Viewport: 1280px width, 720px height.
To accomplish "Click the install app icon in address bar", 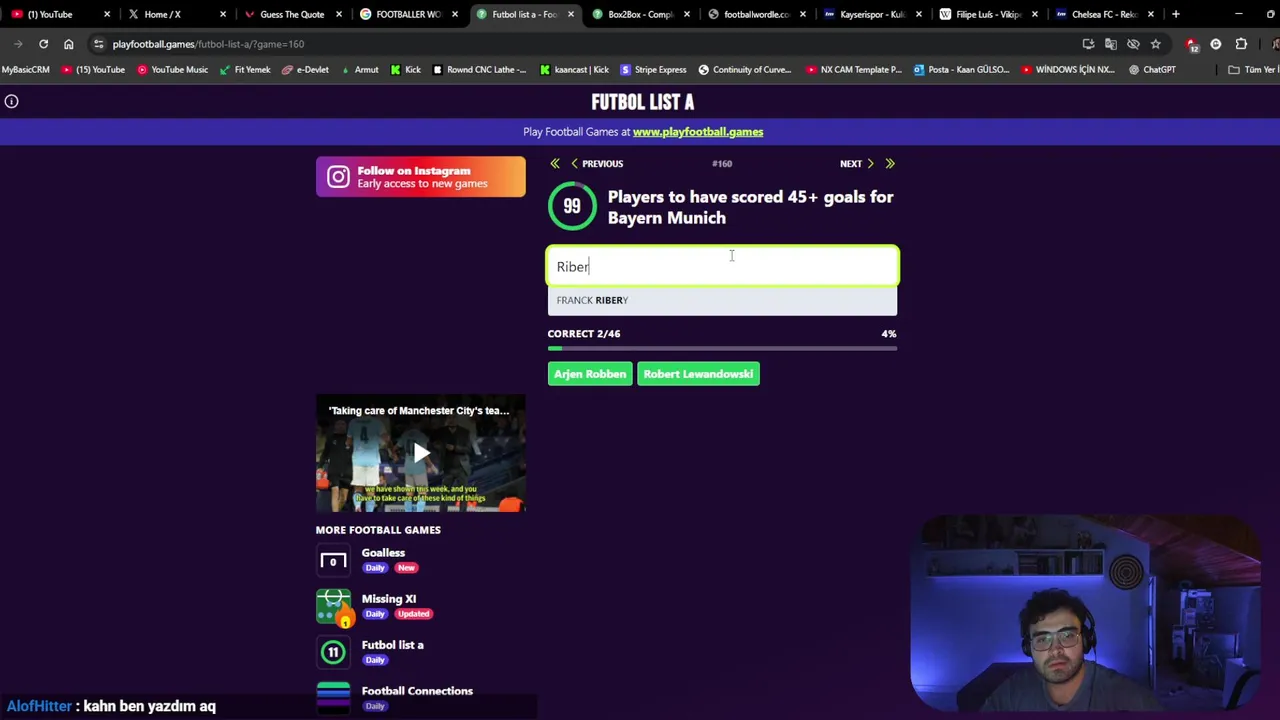I will [1088, 44].
